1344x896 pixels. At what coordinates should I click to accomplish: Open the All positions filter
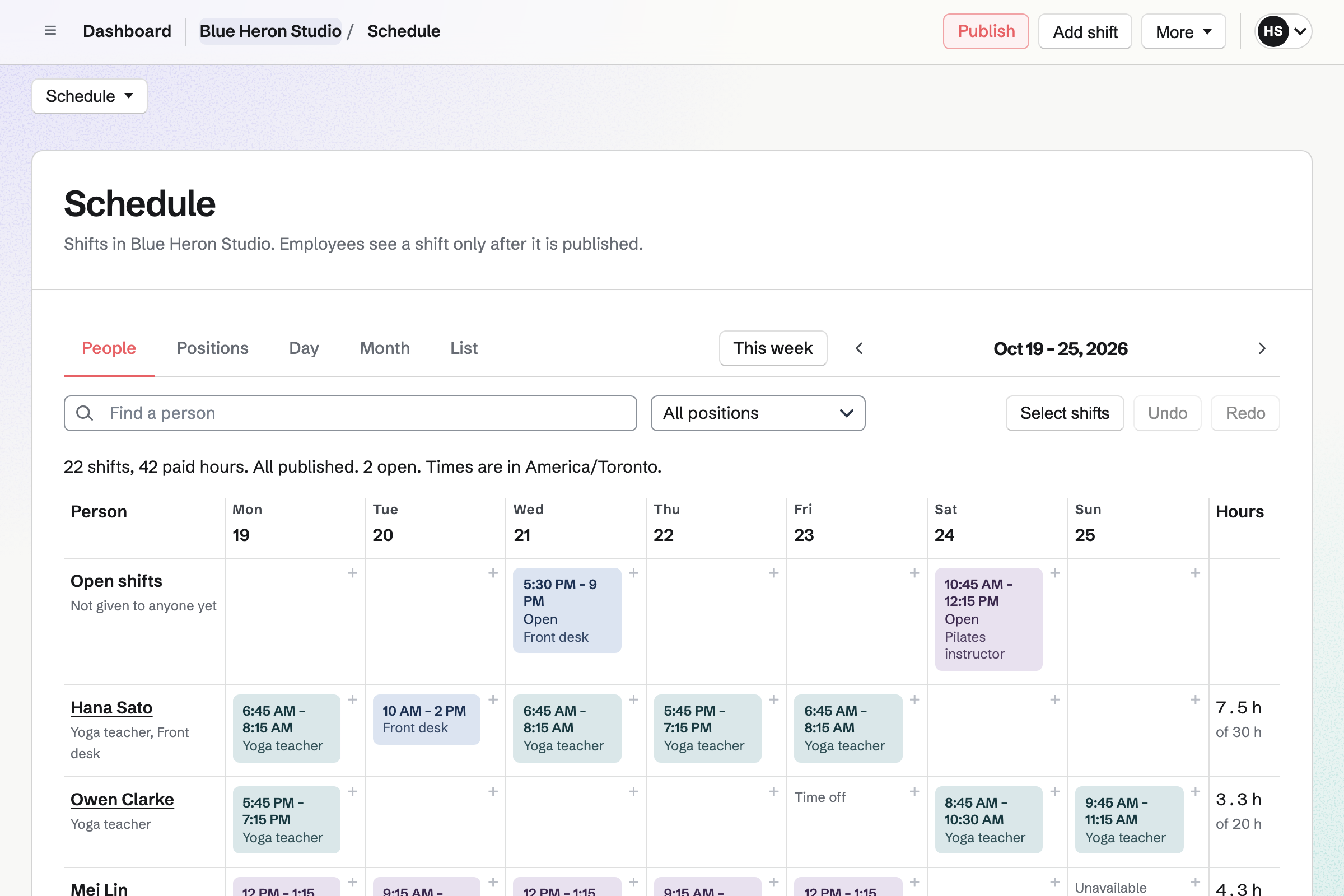click(758, 413)
